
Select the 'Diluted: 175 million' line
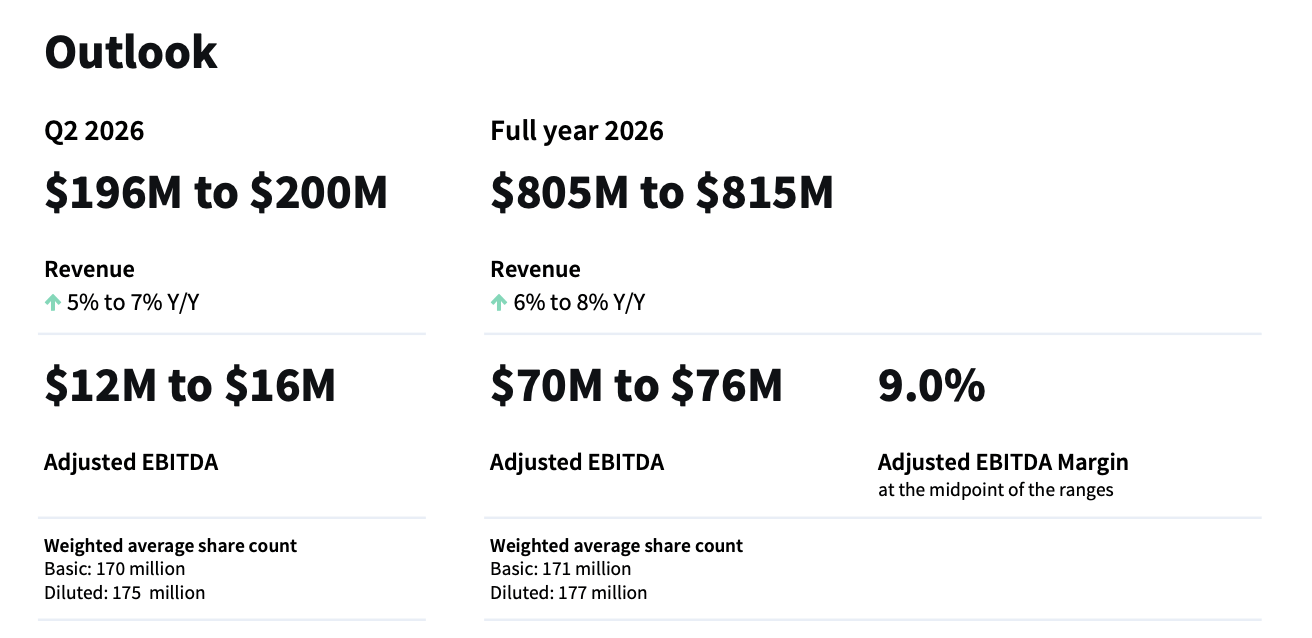[x=124, y=593]
